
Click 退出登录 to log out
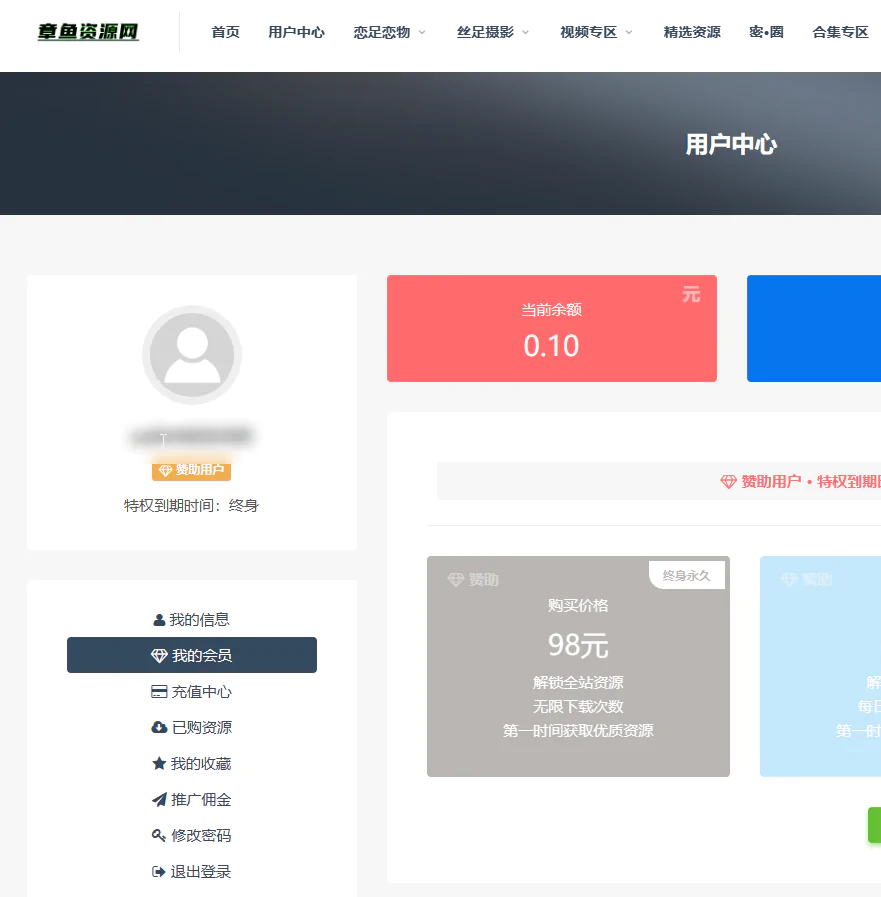[192, 871]
